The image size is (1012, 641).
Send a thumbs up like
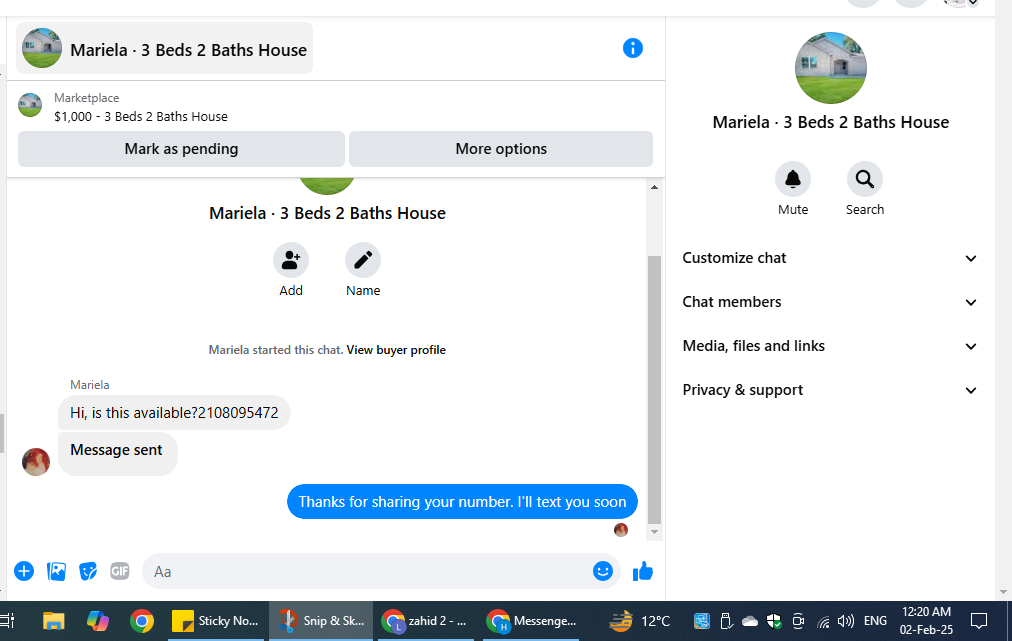(x=643, y=571)
